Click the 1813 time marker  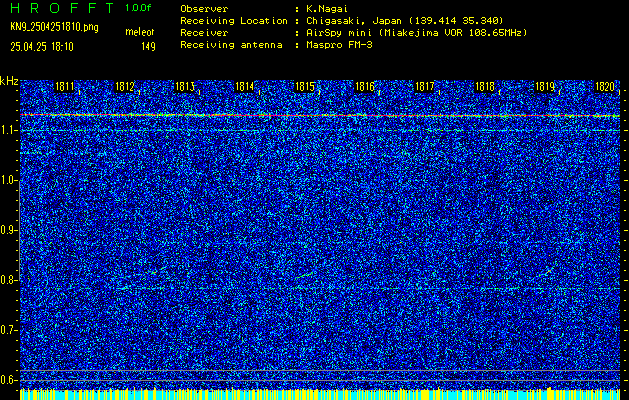pyautogui.click(x=185, y=86)
